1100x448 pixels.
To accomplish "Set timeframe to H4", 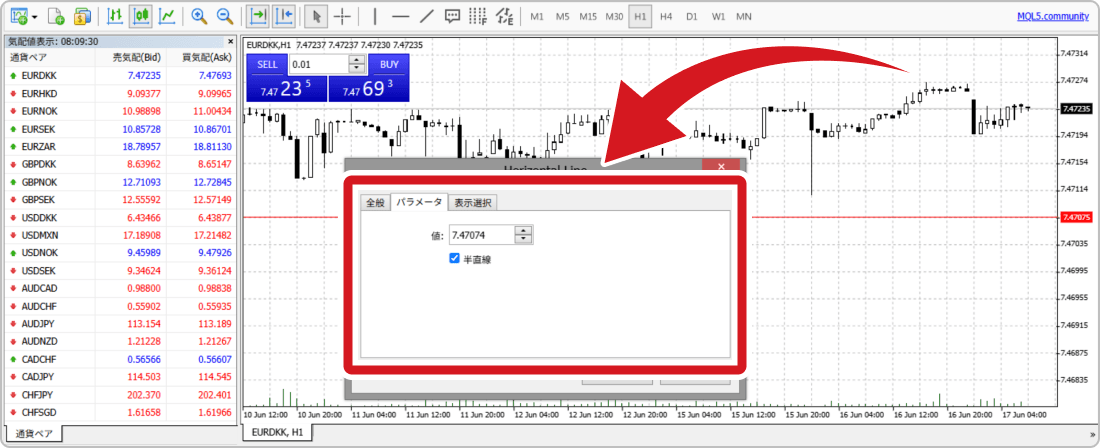I will [666, 15].
